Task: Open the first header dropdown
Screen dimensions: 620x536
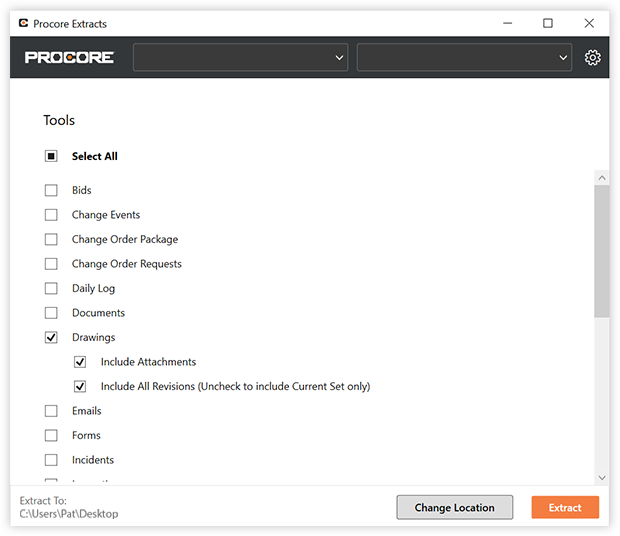Action: click(240, 58)
